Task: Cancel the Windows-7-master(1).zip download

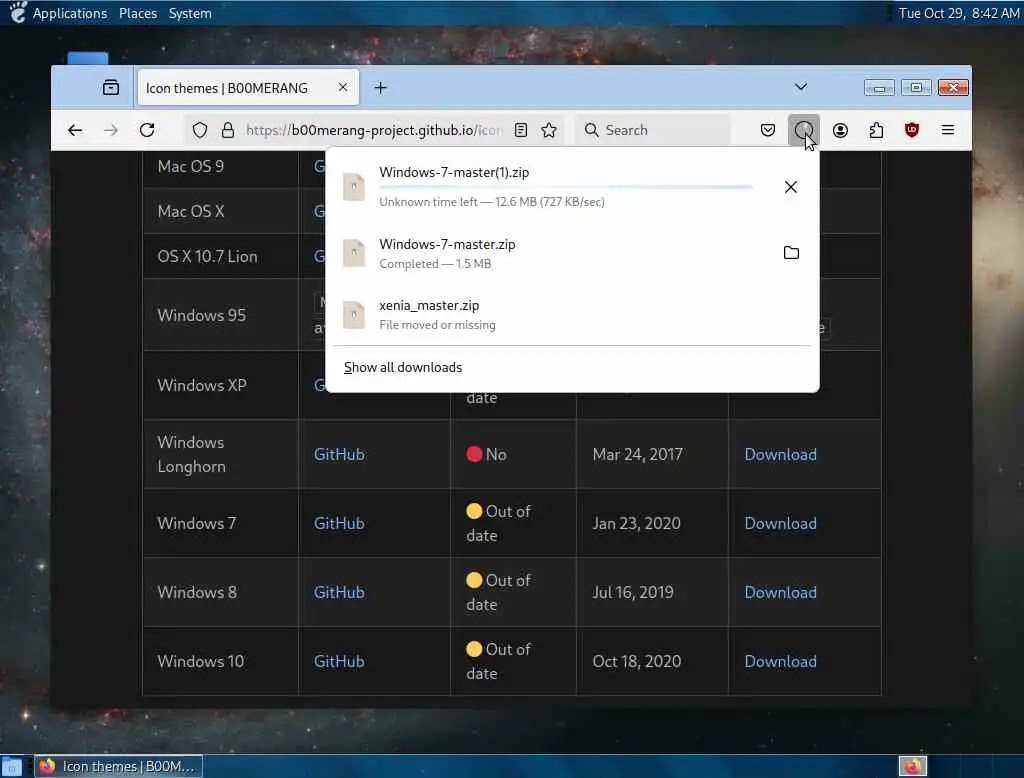Action: pos(791,187)
